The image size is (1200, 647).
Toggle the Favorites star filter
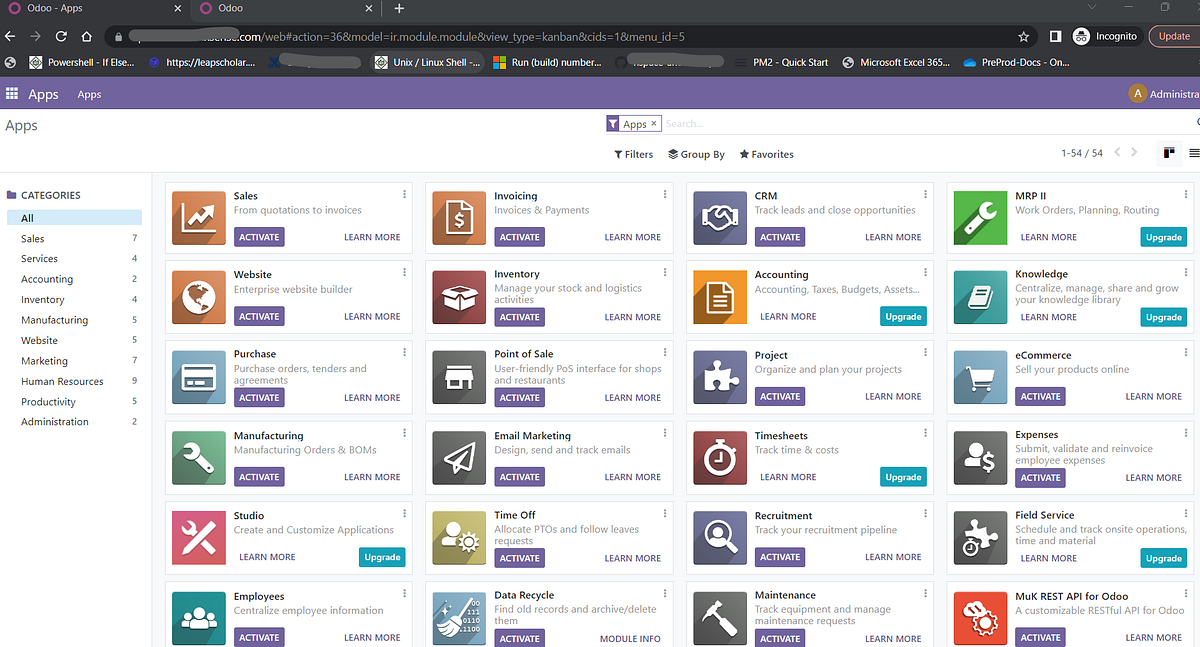coord(766,154)
